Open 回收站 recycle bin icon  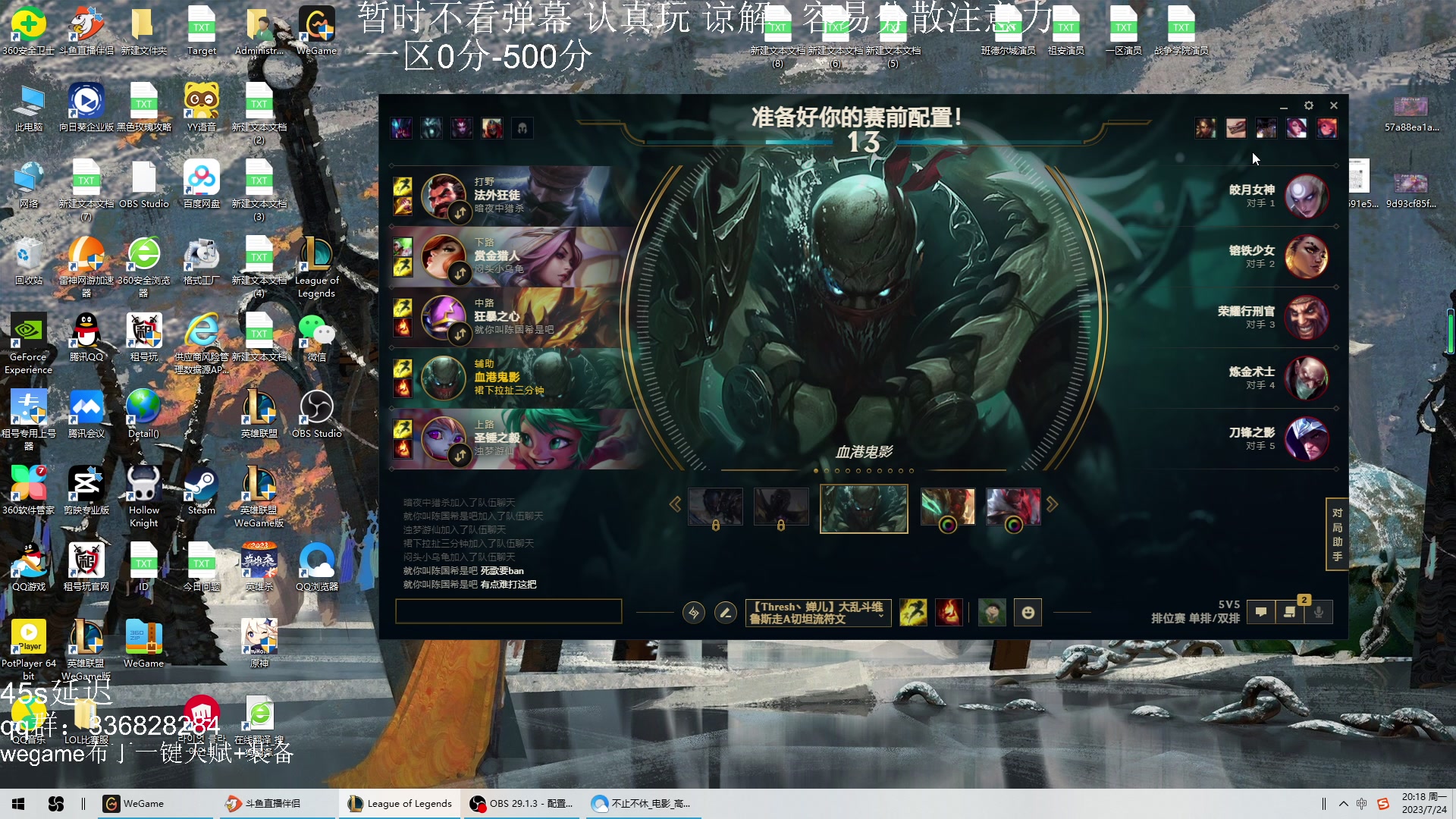[28, 261]
